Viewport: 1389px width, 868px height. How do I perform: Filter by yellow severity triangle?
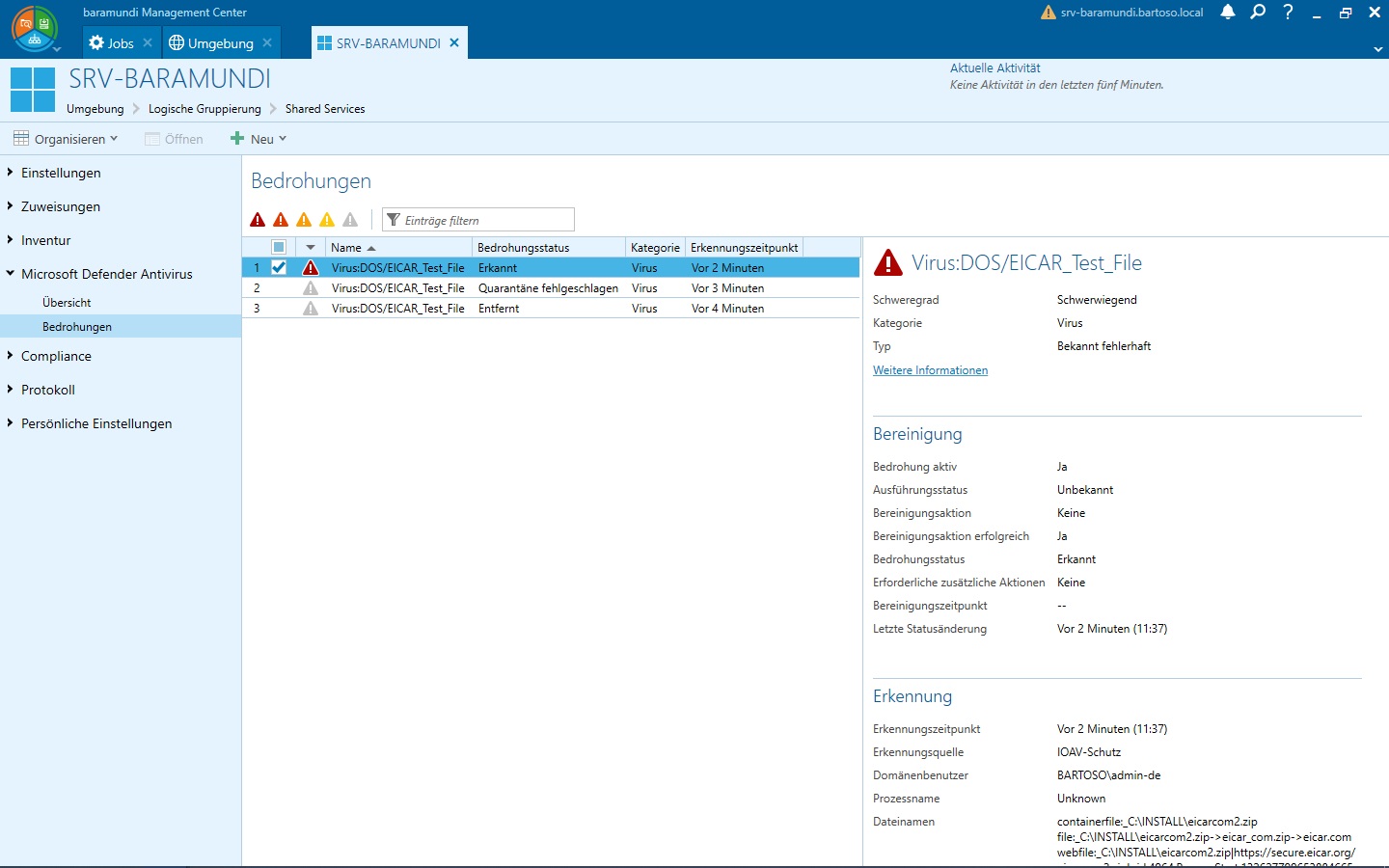pos(327,220)
